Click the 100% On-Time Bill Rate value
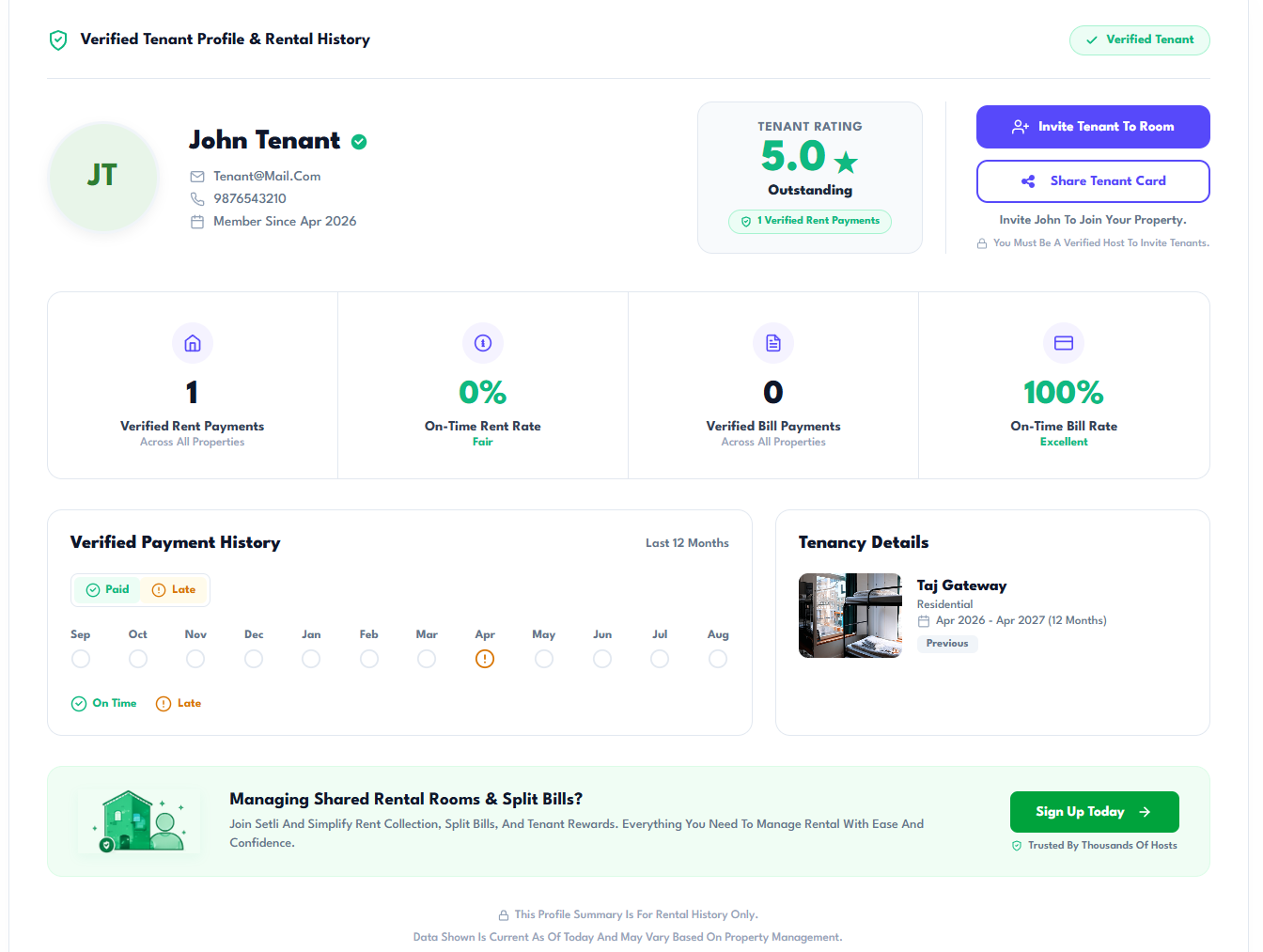1263x952 pixels. click(1064, 393)
